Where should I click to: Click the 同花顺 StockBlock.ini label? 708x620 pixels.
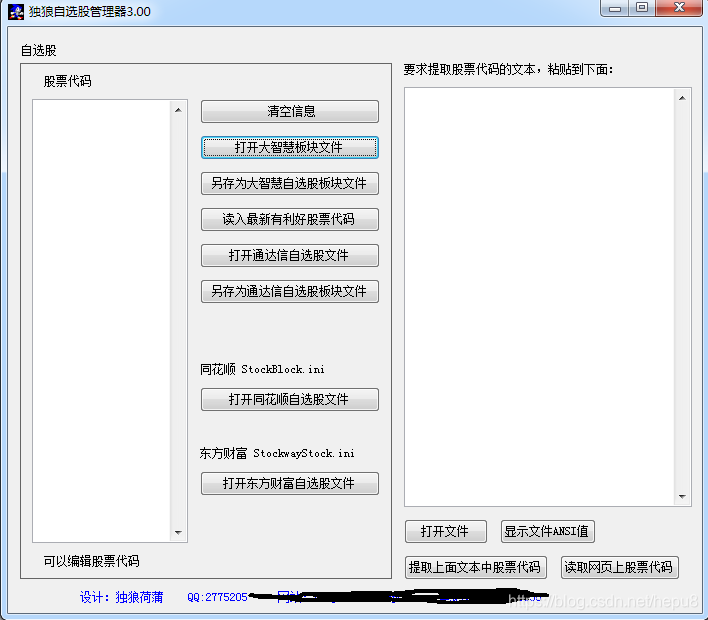pos(262,369)
